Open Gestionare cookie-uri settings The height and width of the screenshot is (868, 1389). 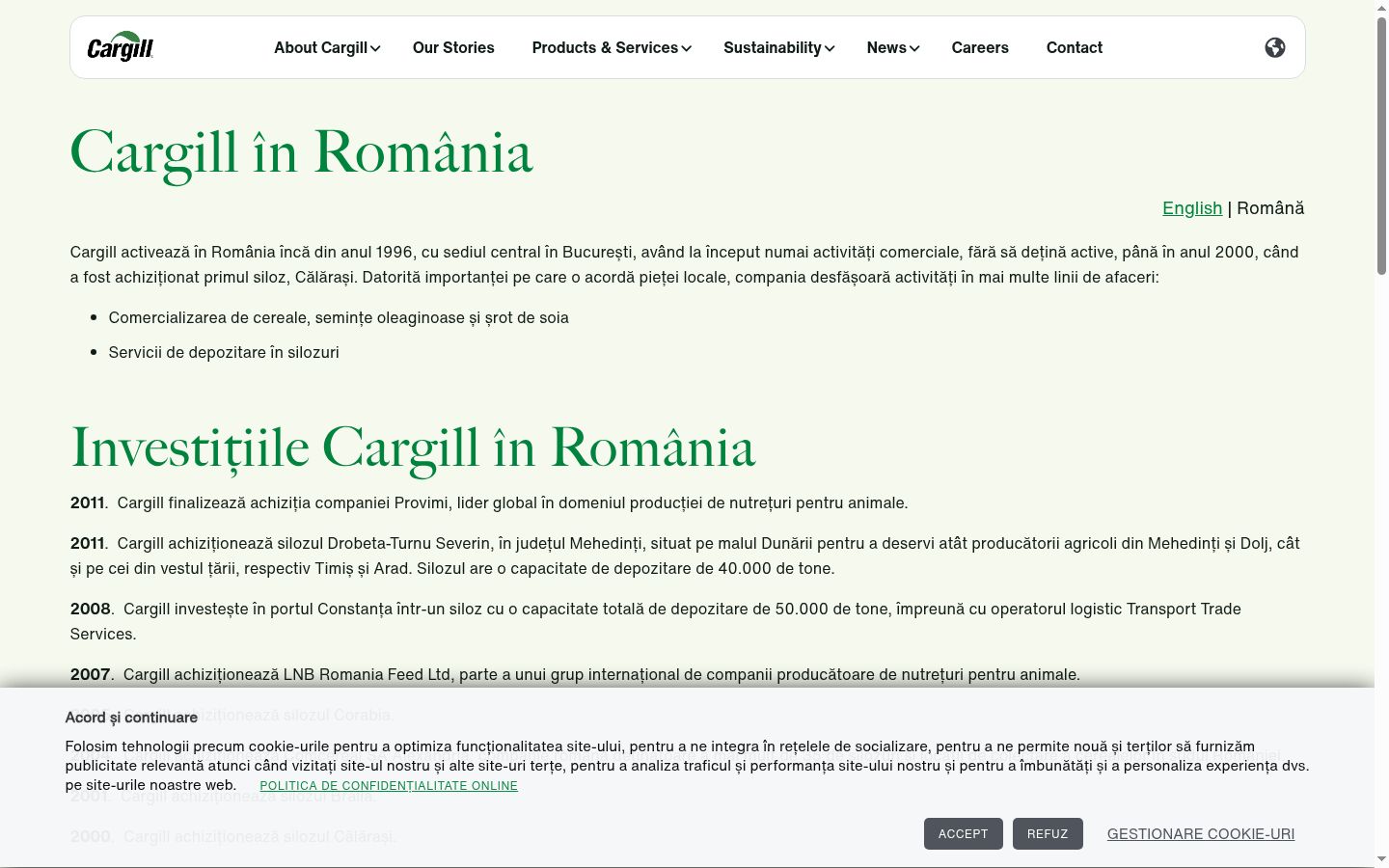1201,834
